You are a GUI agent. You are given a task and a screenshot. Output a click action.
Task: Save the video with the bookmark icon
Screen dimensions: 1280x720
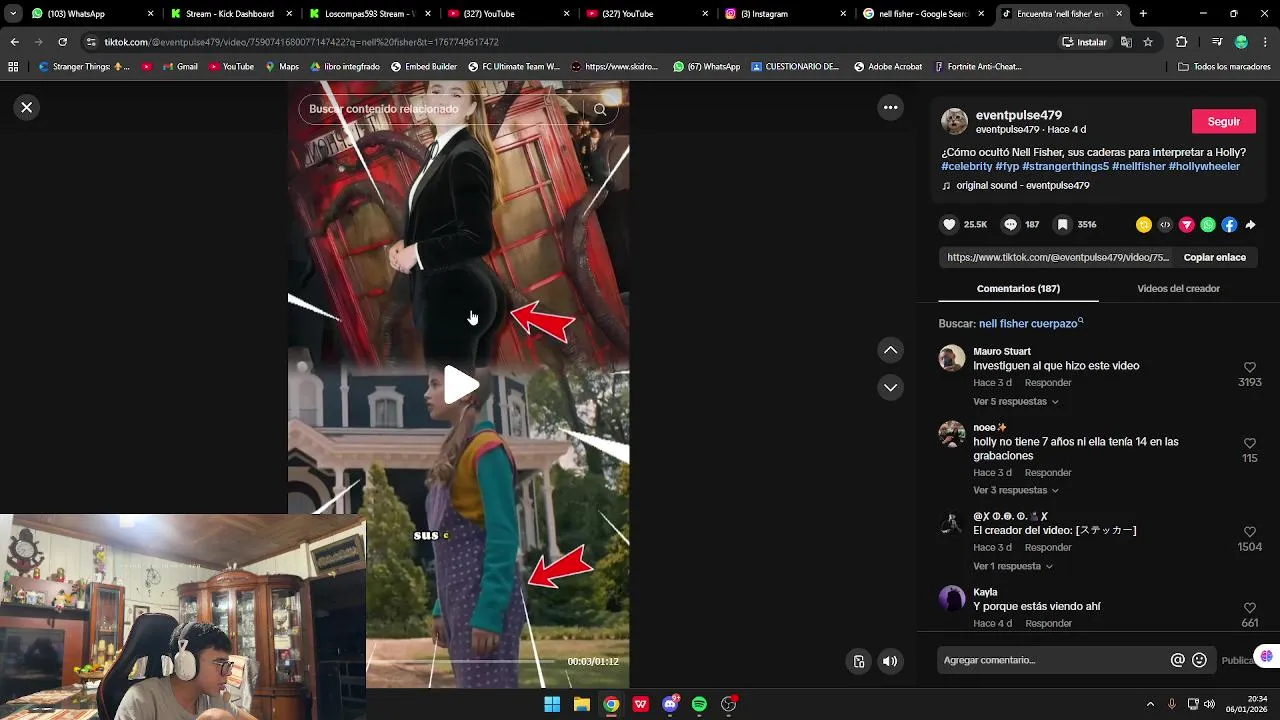1063,225
